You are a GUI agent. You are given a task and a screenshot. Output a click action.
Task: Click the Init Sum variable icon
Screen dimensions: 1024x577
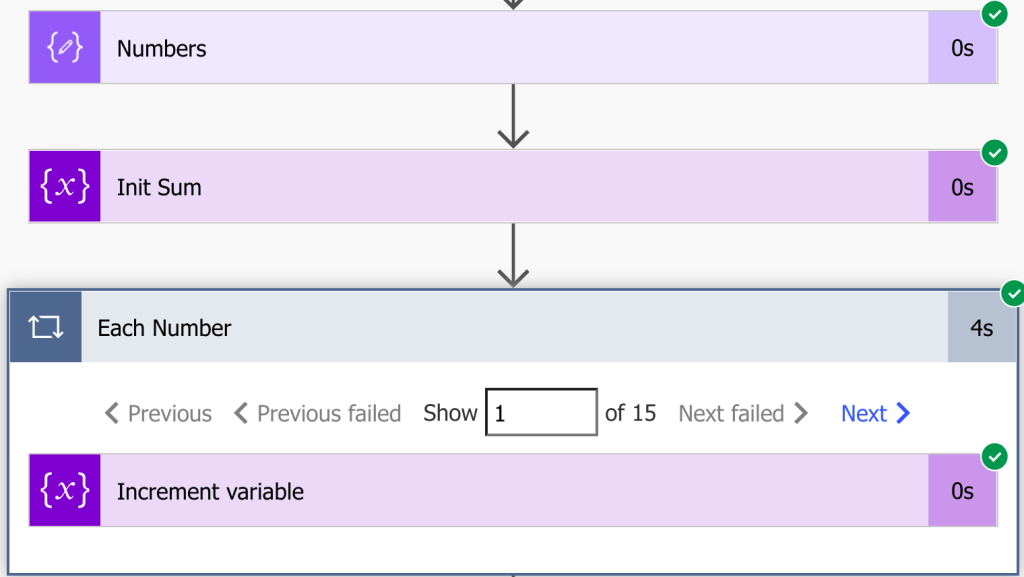65,187
